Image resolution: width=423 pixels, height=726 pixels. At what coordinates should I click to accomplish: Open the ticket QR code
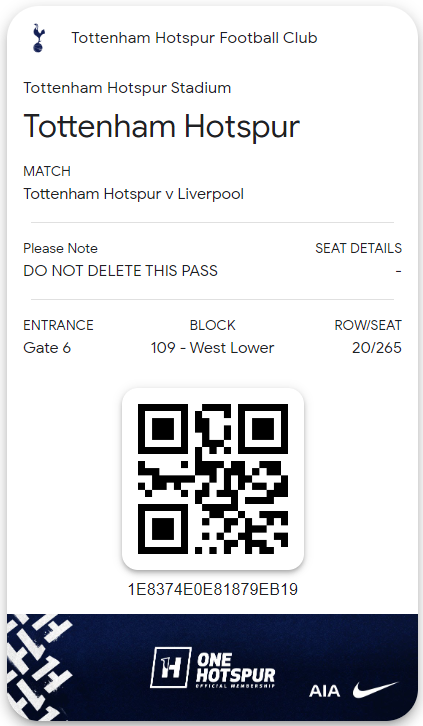(213, 479)
